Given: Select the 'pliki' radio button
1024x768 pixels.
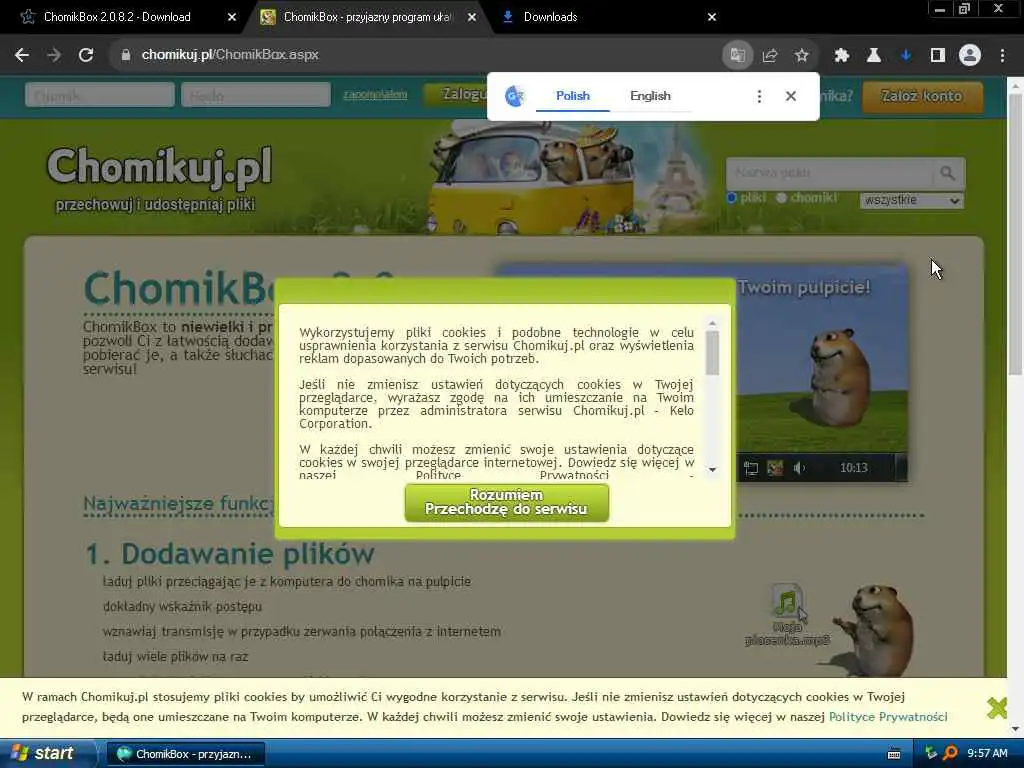Looking at the screenshot, I should pos(732,198).
